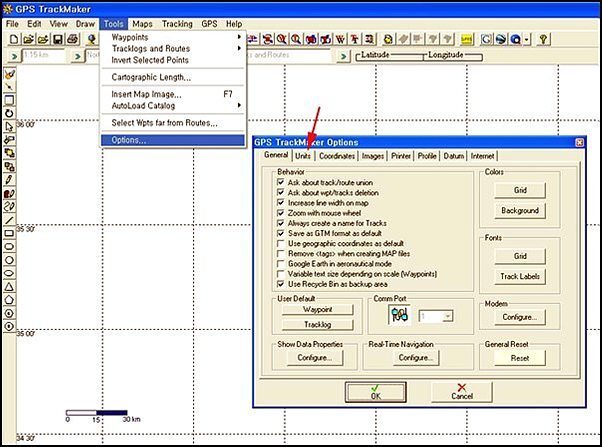Select the pencil draw tool
This screenshot has height=447, width=602.
[x=9, y=179]
